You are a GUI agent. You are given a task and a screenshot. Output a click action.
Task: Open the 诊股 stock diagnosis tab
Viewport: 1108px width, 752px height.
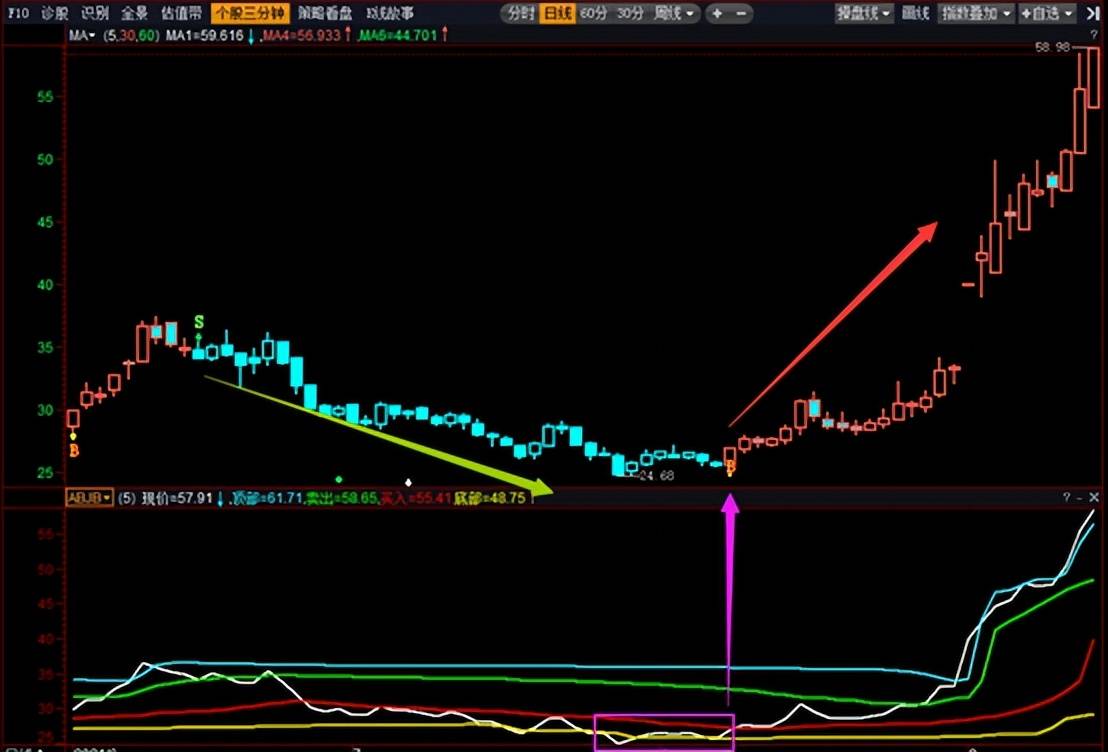[55, 13]
